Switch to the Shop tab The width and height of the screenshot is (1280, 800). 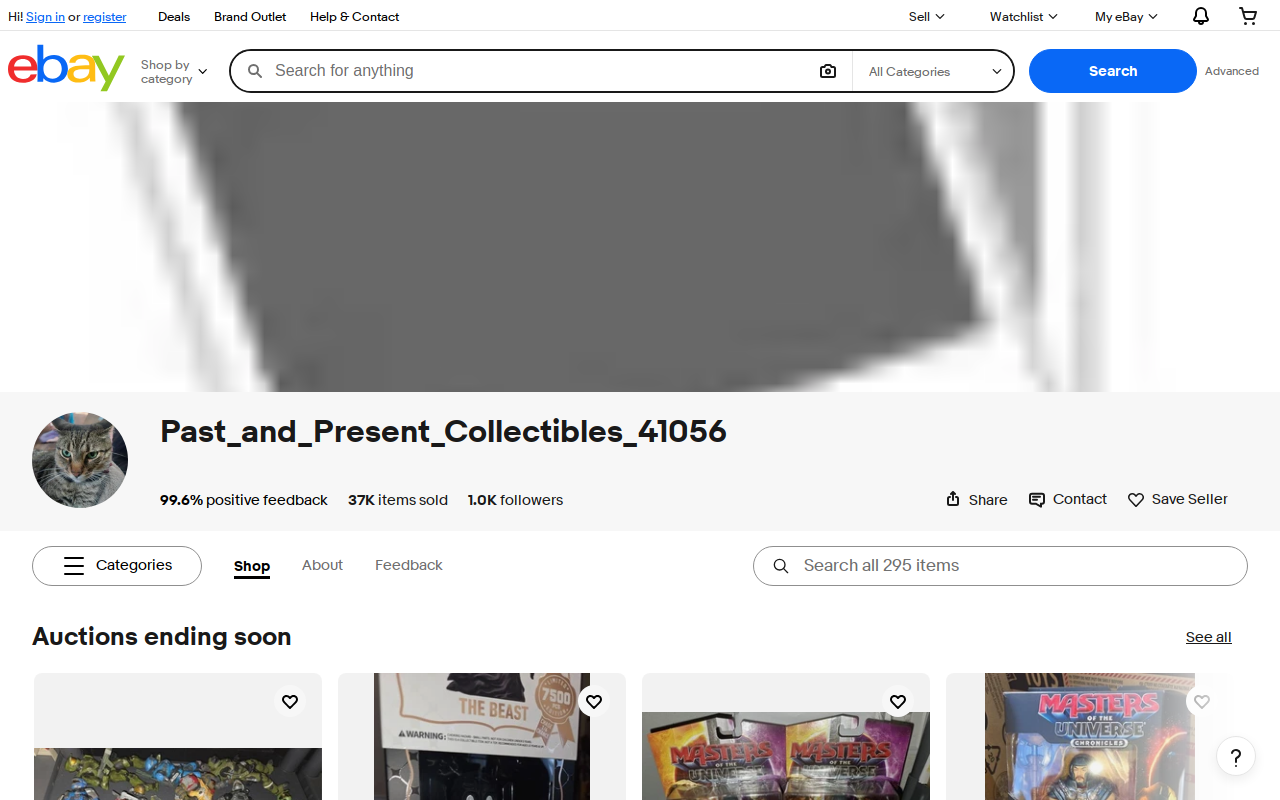tap(252, 566)
